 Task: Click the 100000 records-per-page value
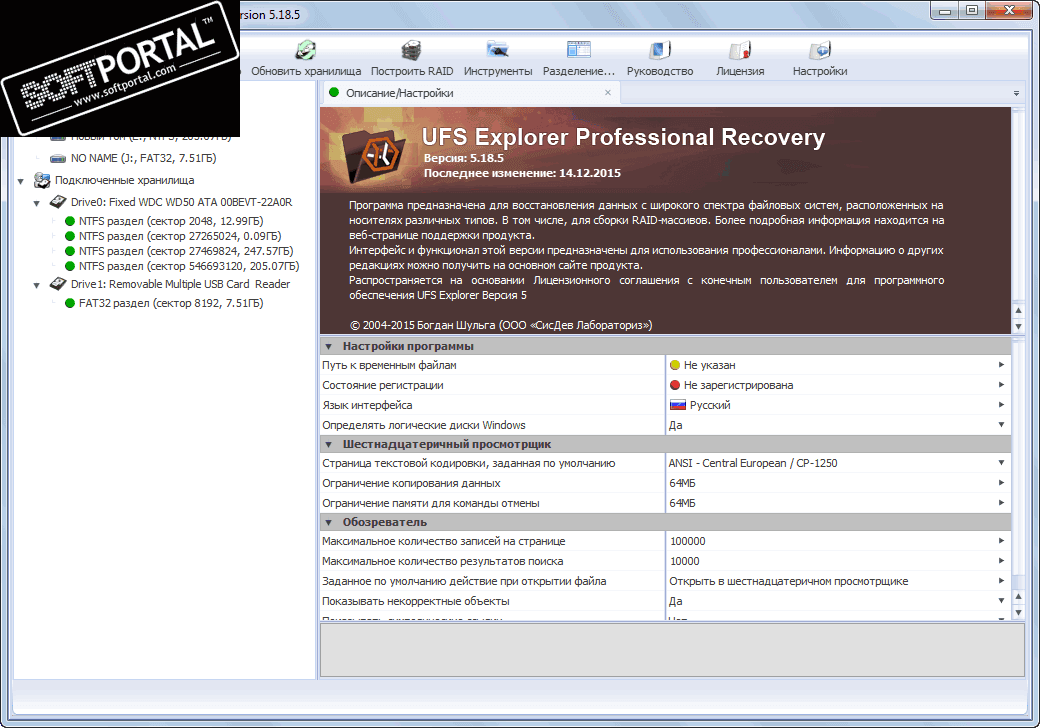pos(688,542)
